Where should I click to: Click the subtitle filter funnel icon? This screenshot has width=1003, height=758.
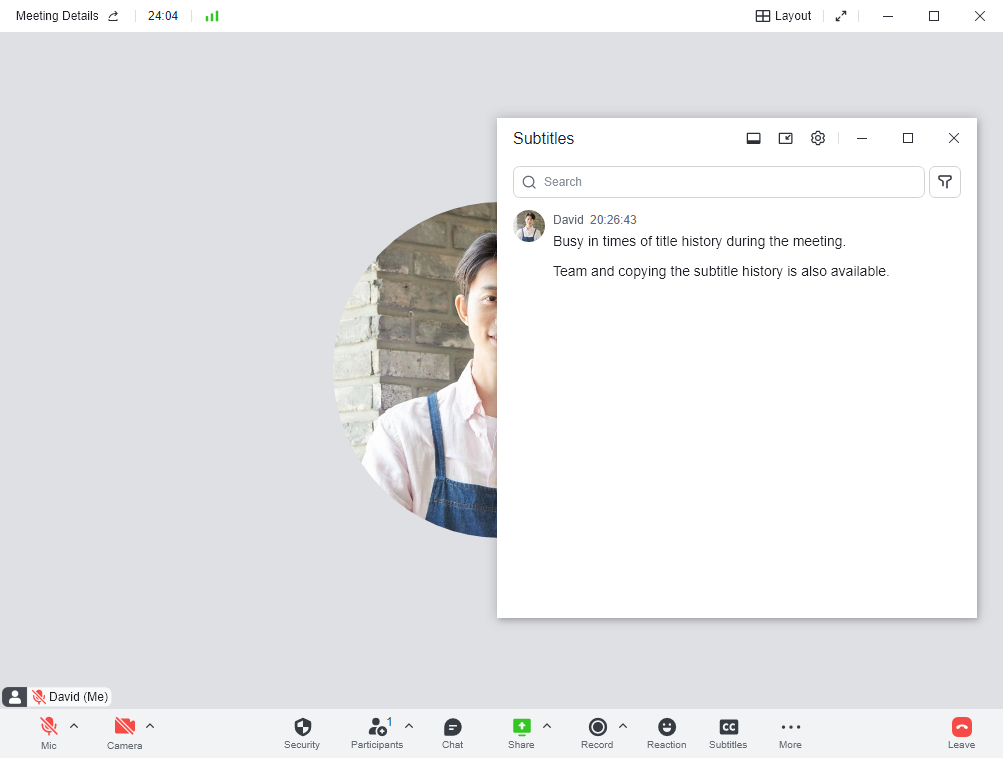click(x=945, y=182)
